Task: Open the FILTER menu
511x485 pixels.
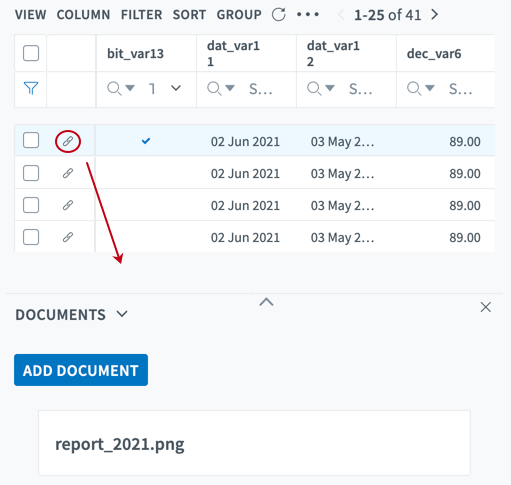Action: click(x=141, y=15)
